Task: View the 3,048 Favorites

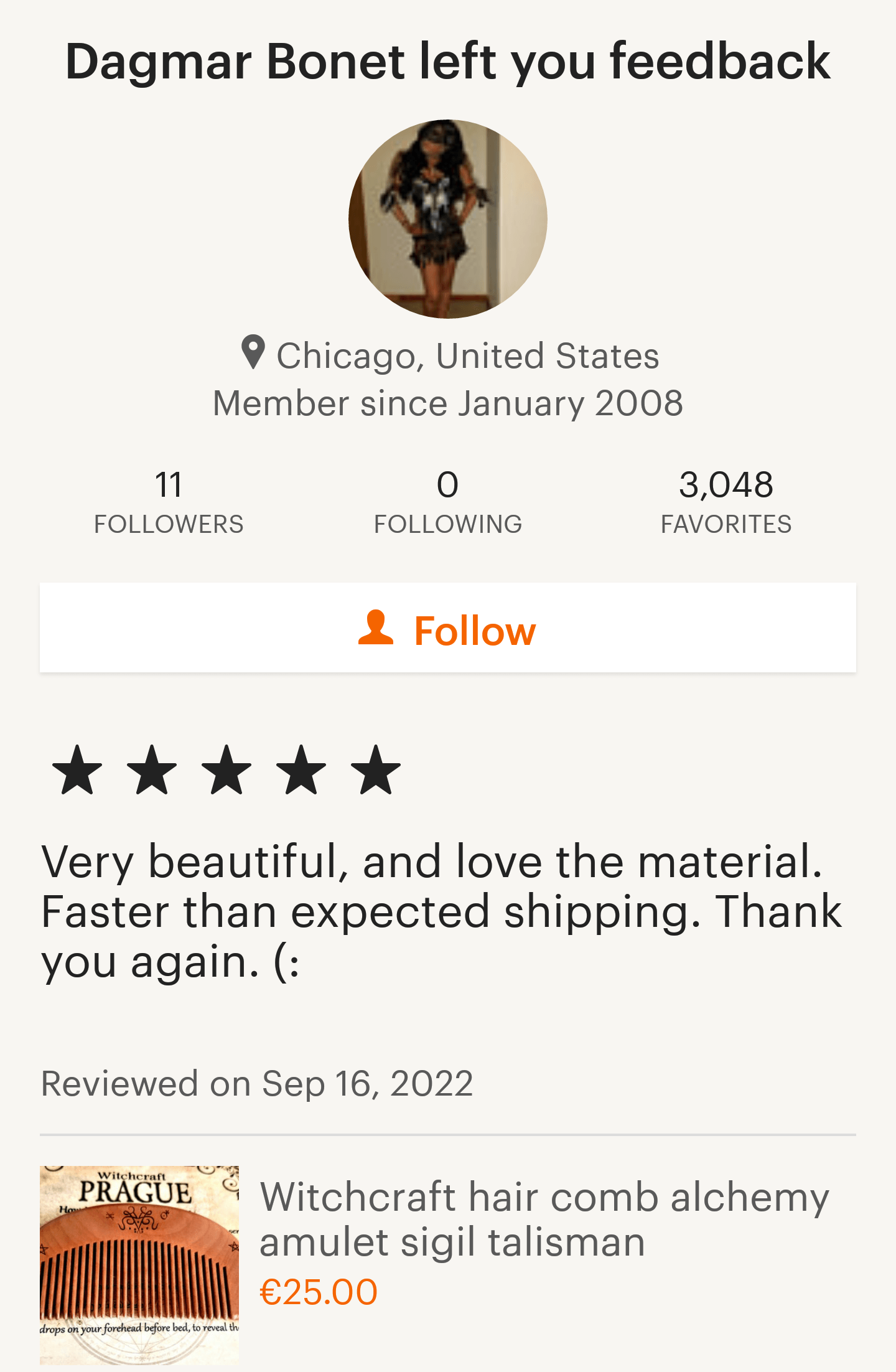Action: pos(726,502)
